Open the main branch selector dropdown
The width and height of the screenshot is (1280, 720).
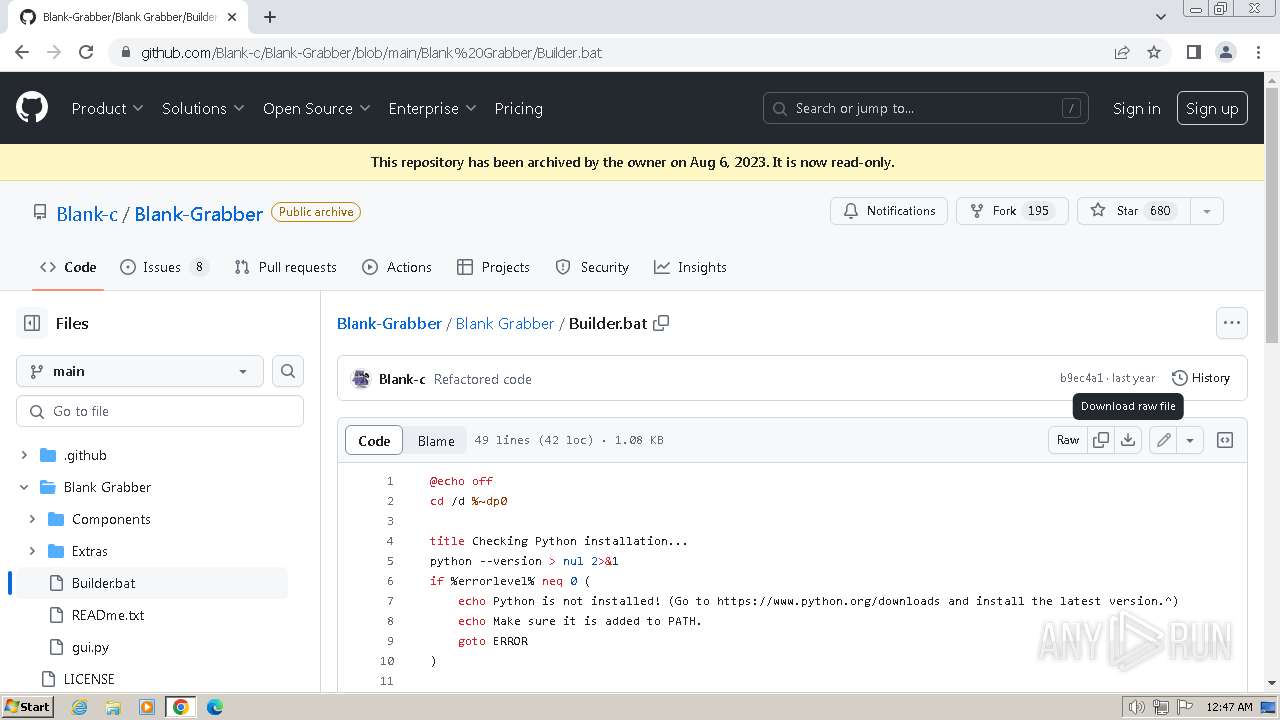(x=140, y=371)
